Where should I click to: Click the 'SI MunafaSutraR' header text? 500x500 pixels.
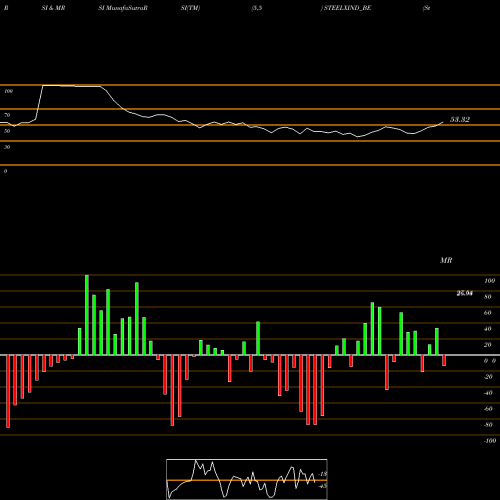(x=123, y=8)
